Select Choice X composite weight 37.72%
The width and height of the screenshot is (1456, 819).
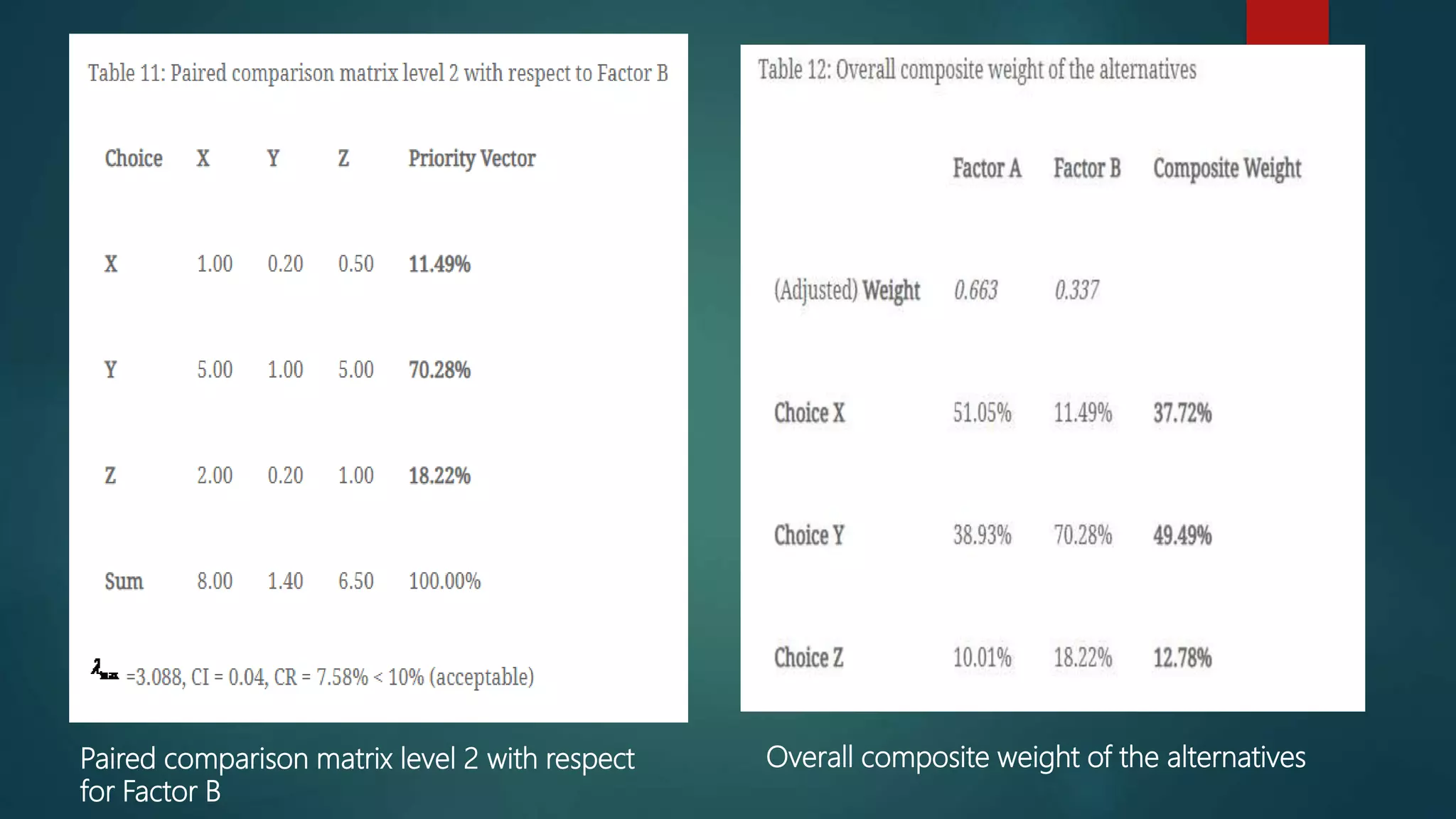coord(1182,413)
